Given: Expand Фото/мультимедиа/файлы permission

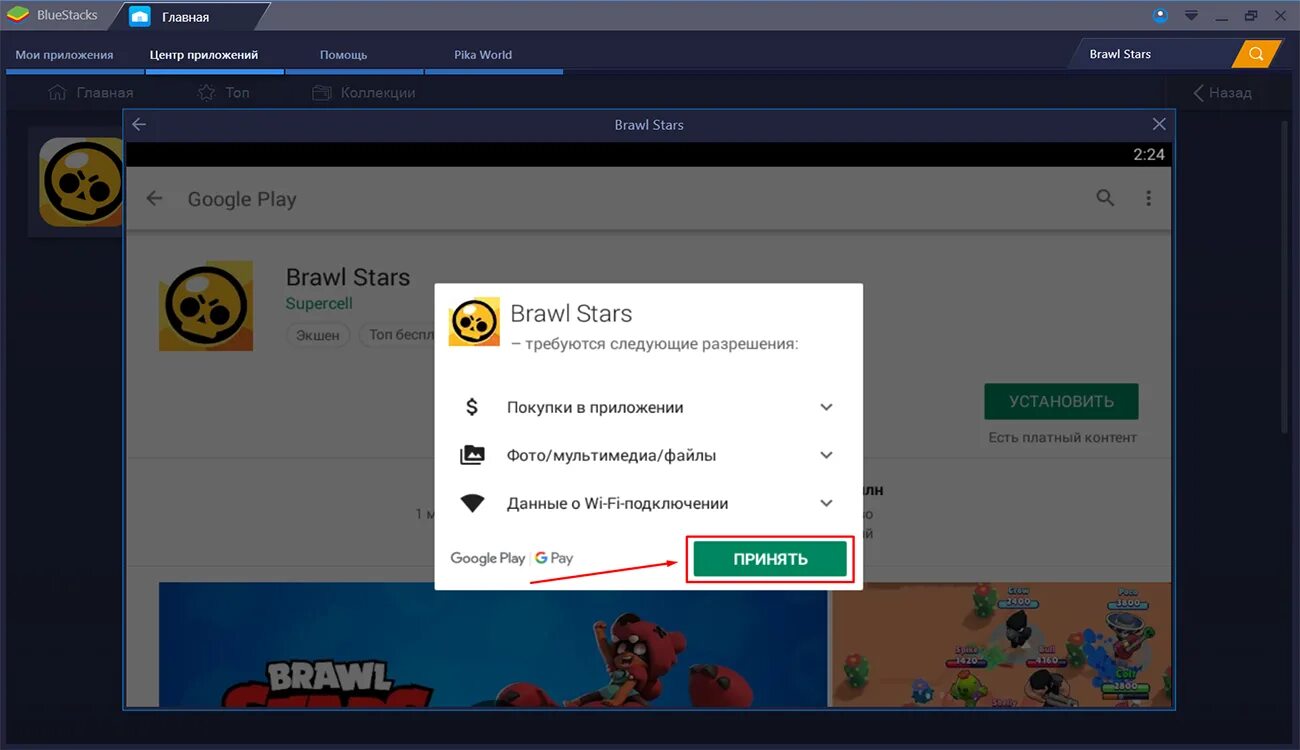Looking at the screenshot, I should pos(826,455).
